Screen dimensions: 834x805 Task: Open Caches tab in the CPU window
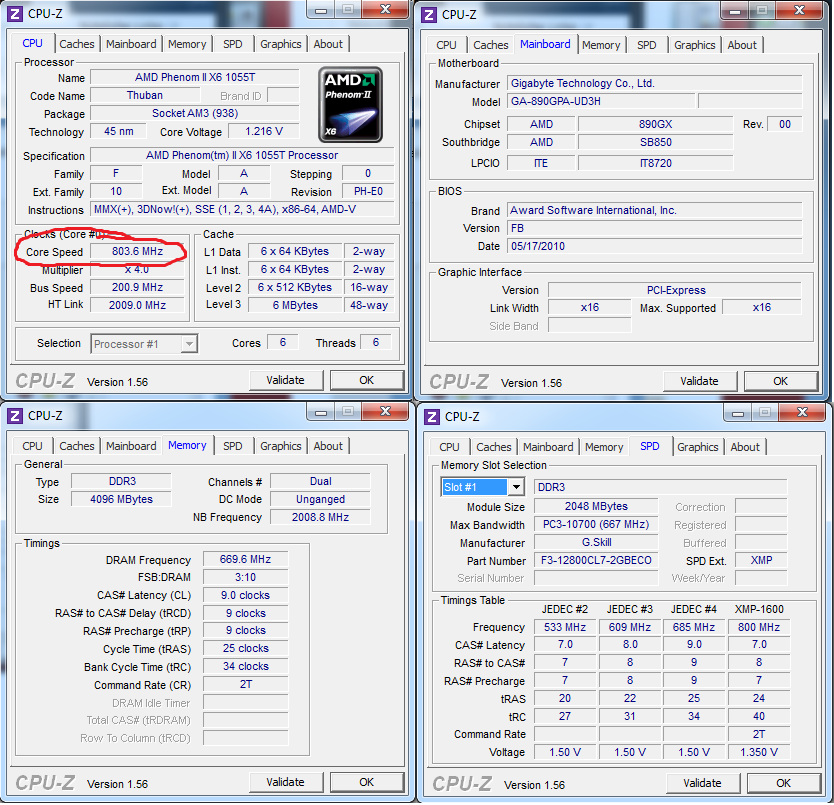[77, 44]
